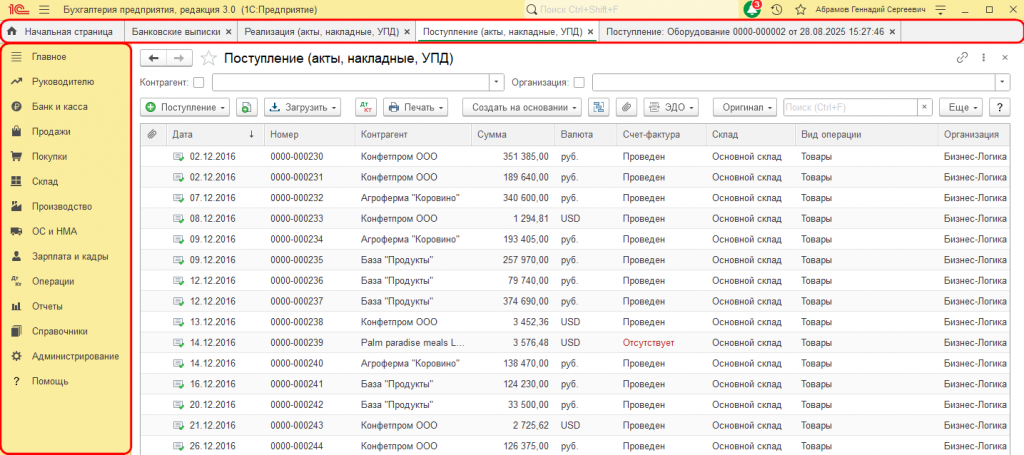The image size is (1024, 455).
Task: Click the list search field Поиск (Ctrl+F)
Action: 851,107
